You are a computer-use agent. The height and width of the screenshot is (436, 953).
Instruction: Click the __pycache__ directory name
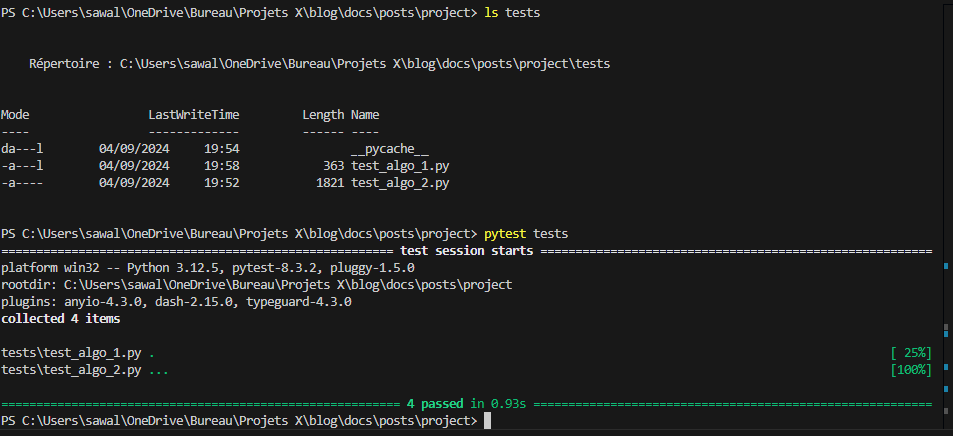tap(390, 149)
